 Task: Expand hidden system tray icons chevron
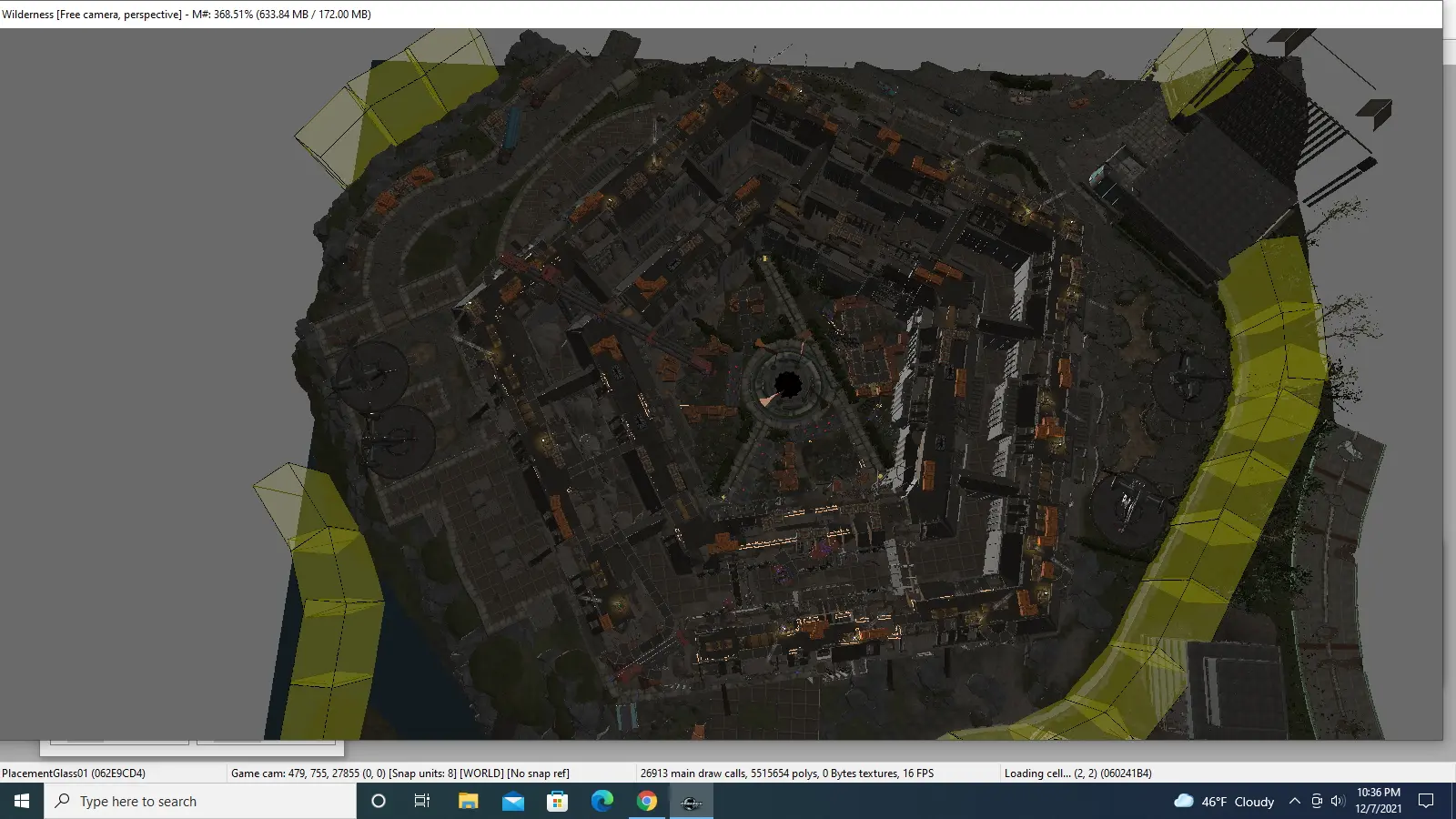point(1294,801)
